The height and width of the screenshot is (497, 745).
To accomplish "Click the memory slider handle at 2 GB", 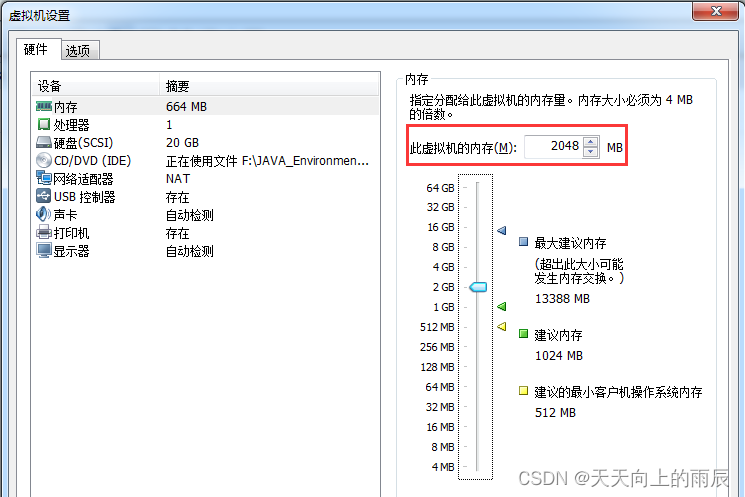I will (x=478, y=287).
